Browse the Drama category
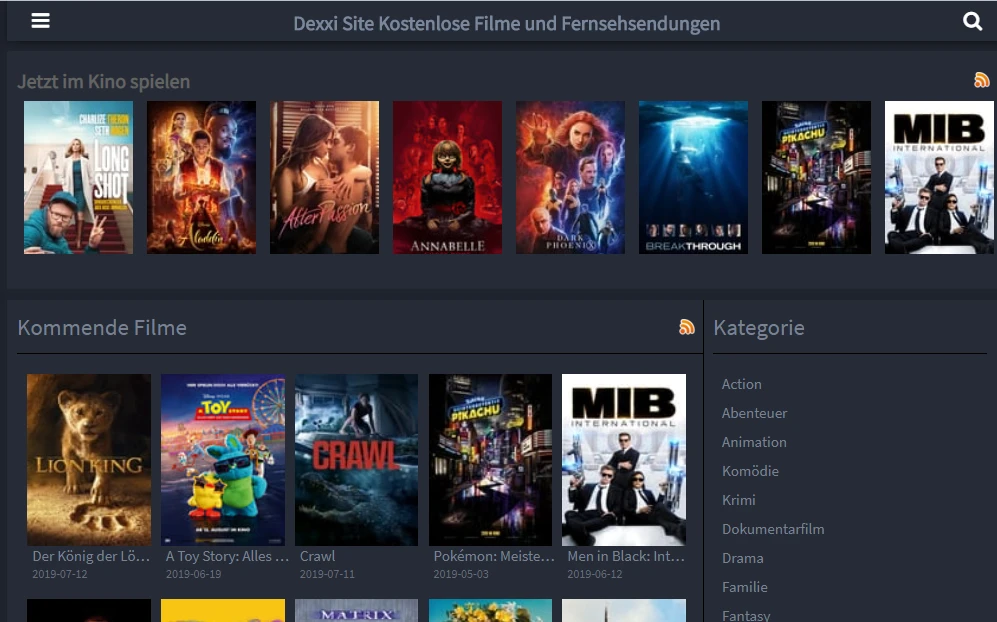Image resolution: width=997 pixels, height=622 pixels. 742,558
